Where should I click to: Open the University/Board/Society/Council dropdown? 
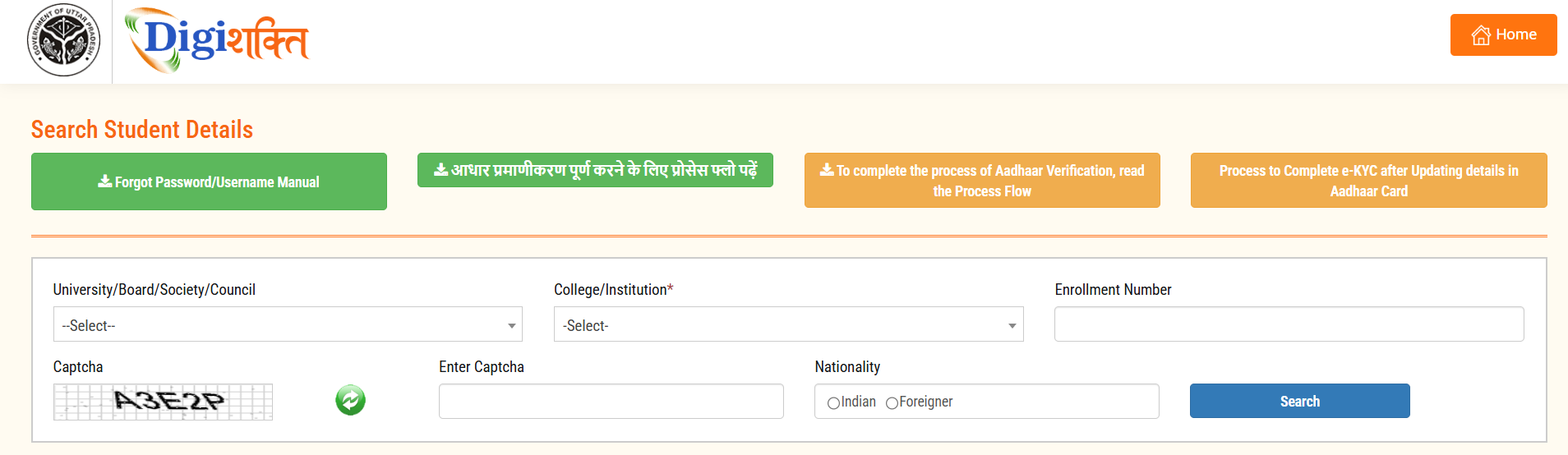click(x=288, y=324)
